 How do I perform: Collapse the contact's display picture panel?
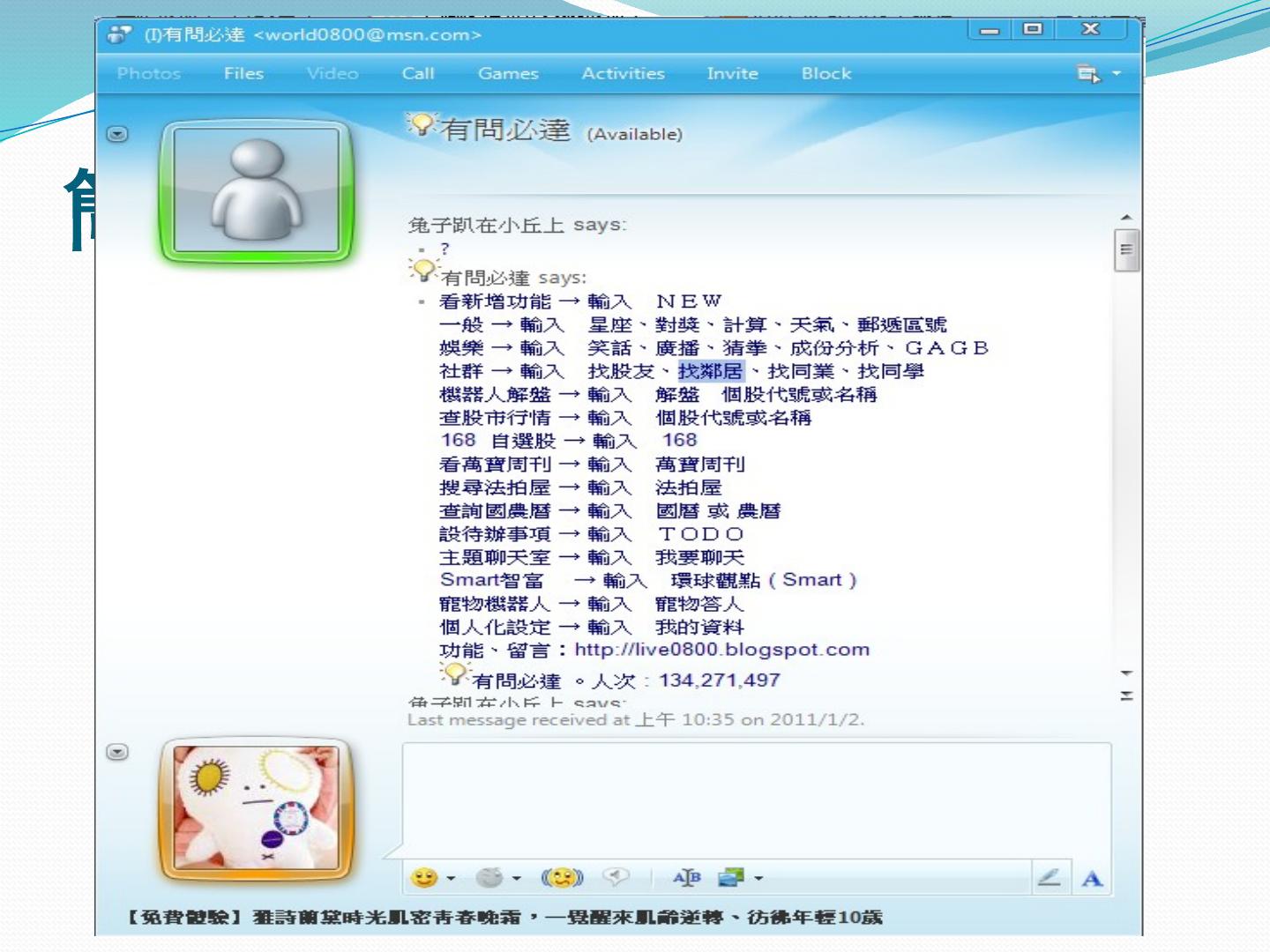117,134
